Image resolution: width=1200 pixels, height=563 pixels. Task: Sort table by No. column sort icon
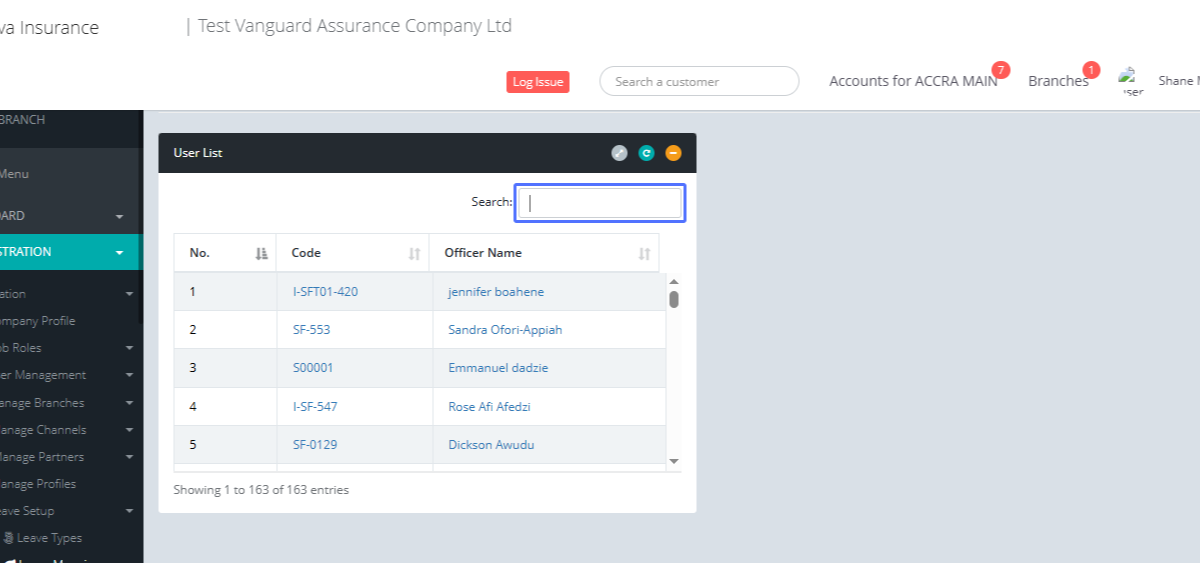261,254
